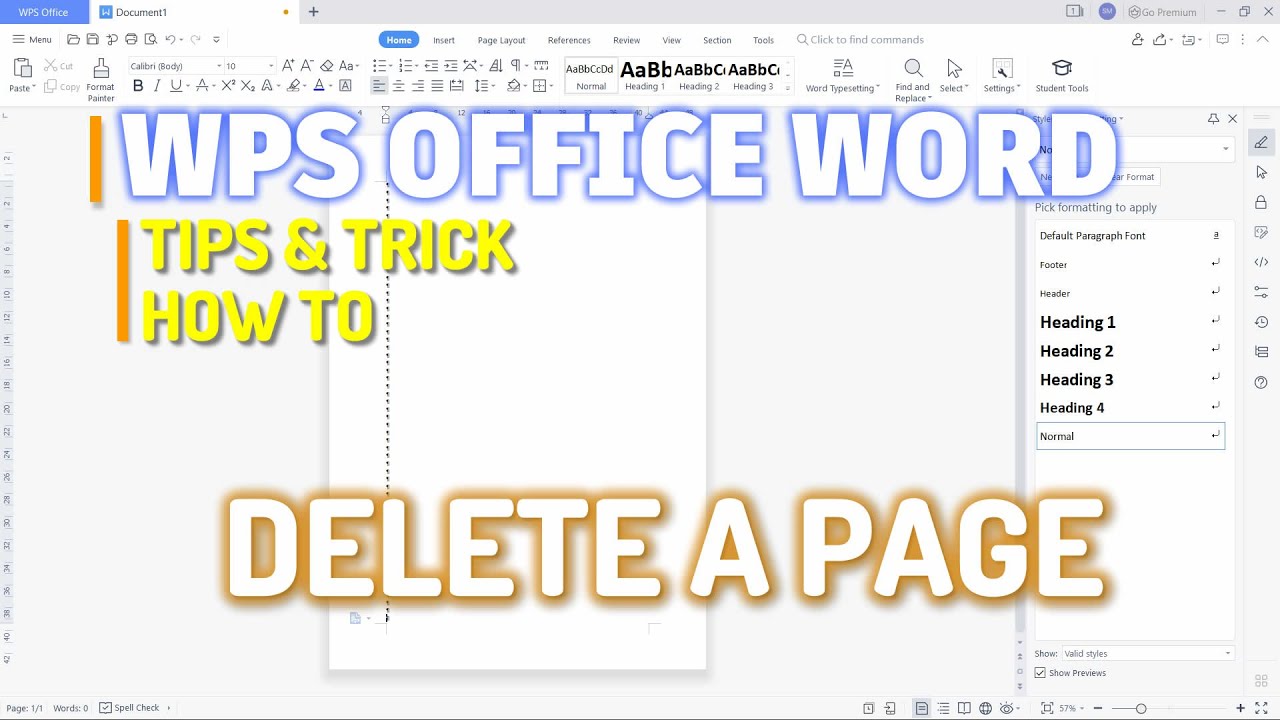Click the Word Typesetting icon
The width and height of the screenshot is (1280, 720).
coord(843,68)
